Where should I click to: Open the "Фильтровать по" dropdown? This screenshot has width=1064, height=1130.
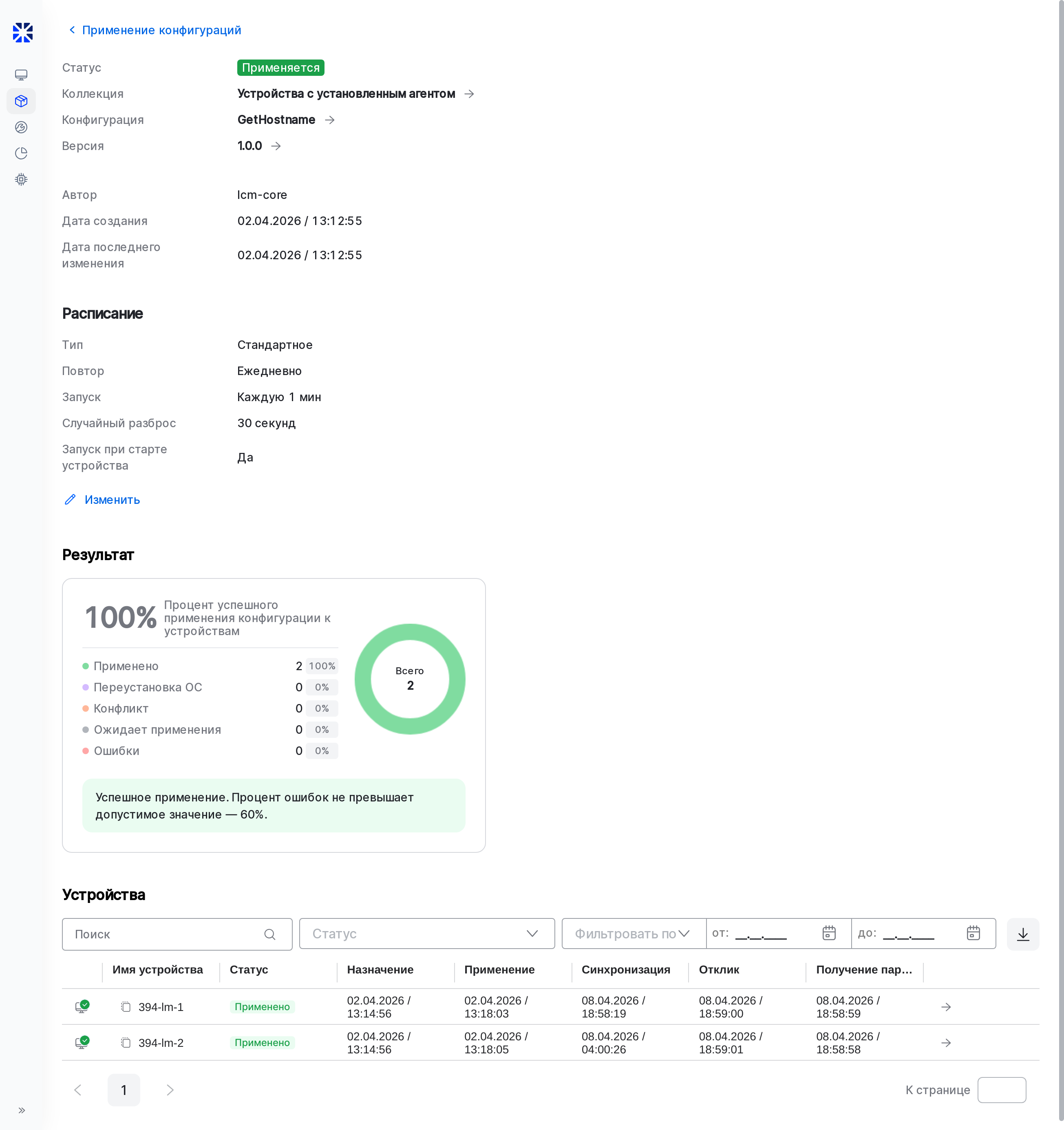(x=632, y=934)
